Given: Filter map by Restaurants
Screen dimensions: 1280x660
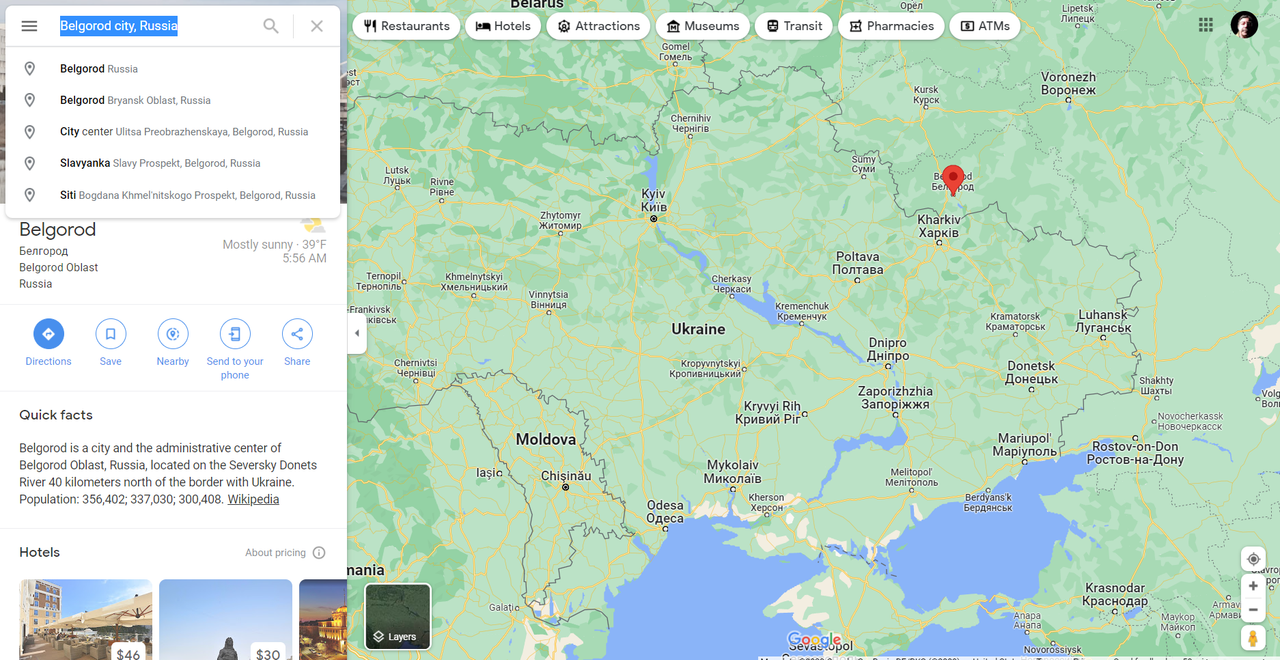Looking at the screenshot, I should click(407, 26).
